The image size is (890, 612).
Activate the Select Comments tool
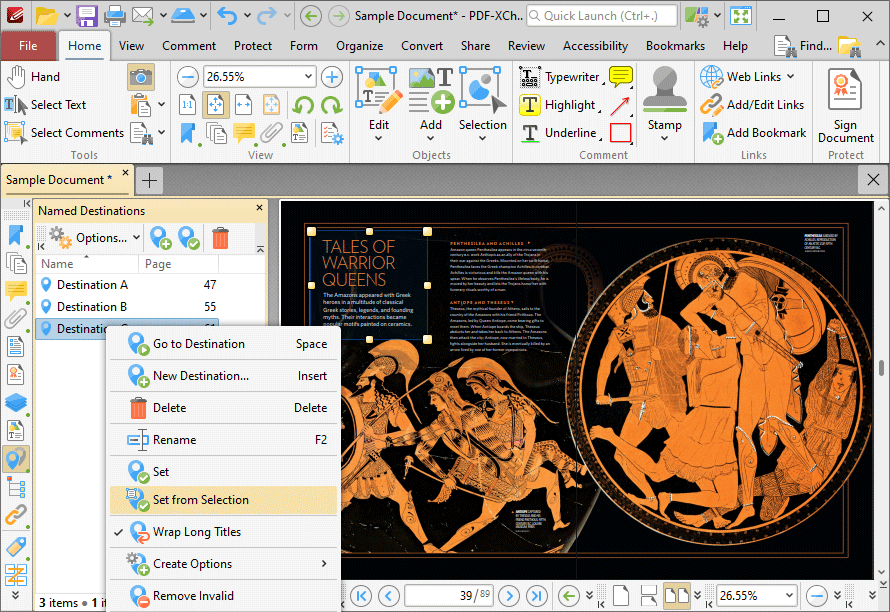pyautogui.click(x=64, y=133)
